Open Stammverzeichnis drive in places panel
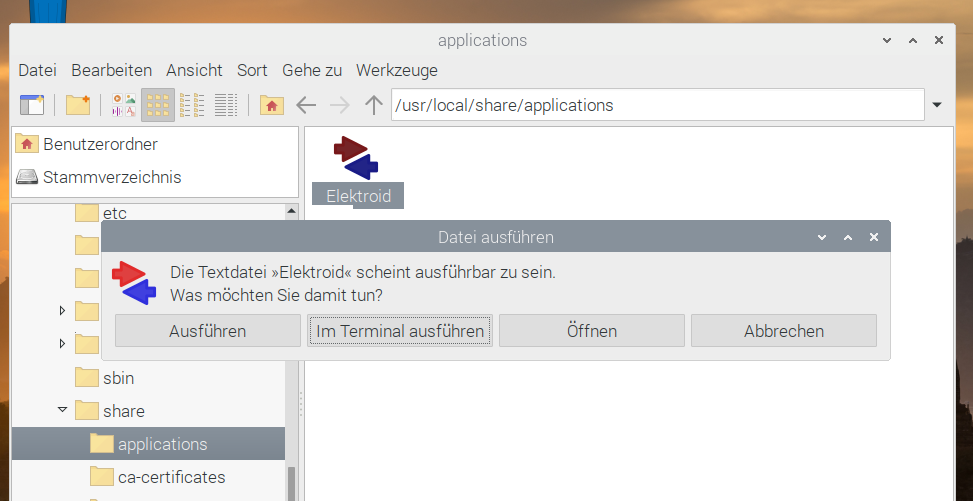973x501 pixels. (x=112, y=177)
